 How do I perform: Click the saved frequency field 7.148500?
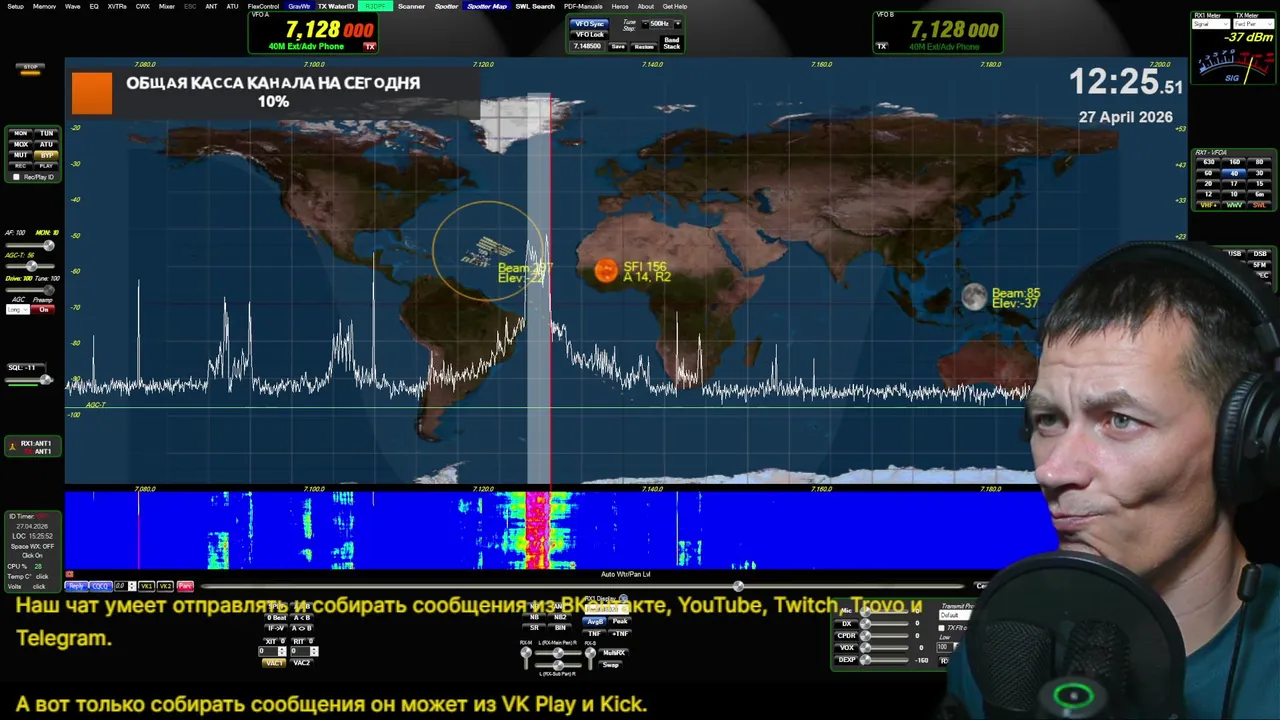pos(588,46)
